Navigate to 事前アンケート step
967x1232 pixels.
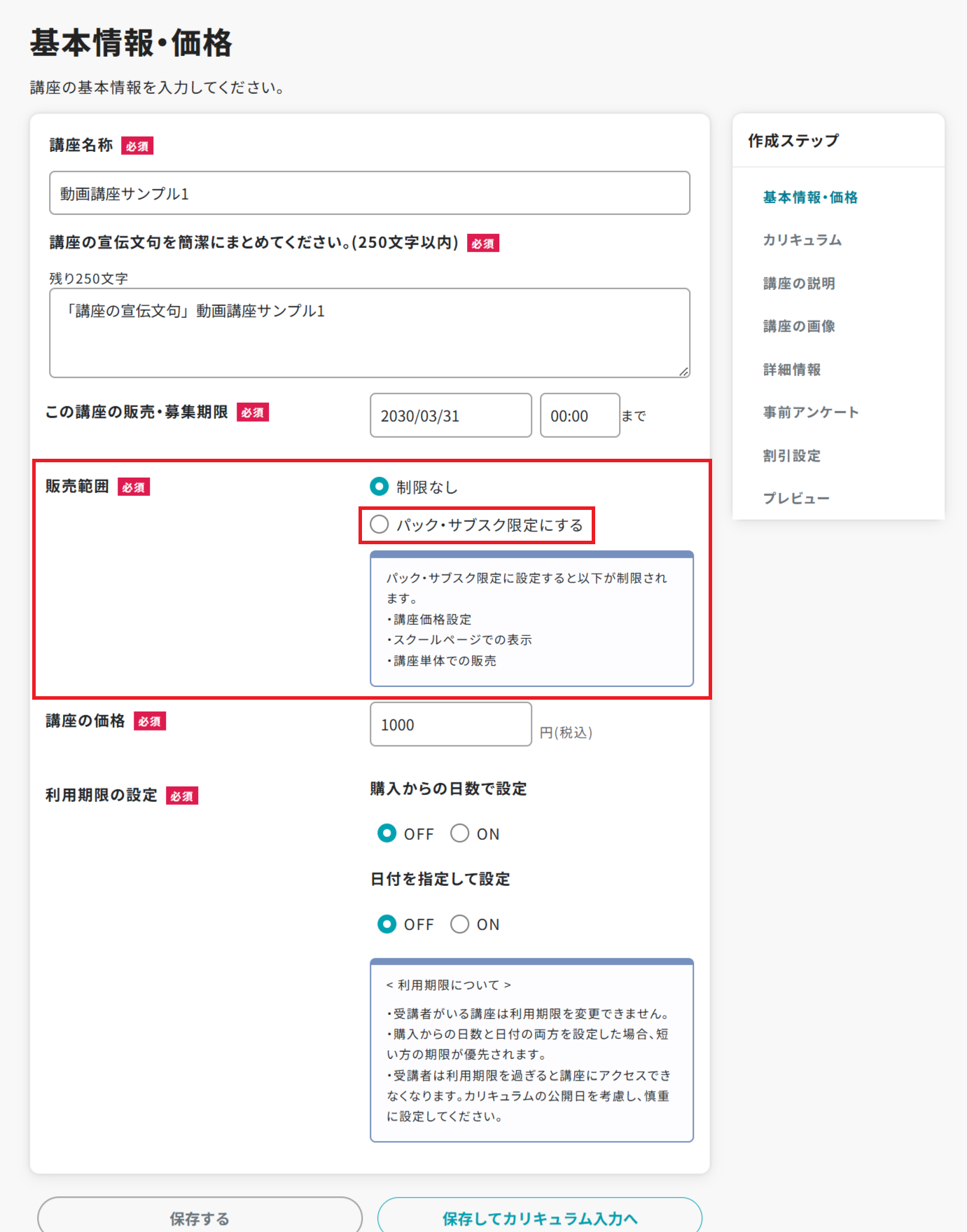(x=811, y=413)
